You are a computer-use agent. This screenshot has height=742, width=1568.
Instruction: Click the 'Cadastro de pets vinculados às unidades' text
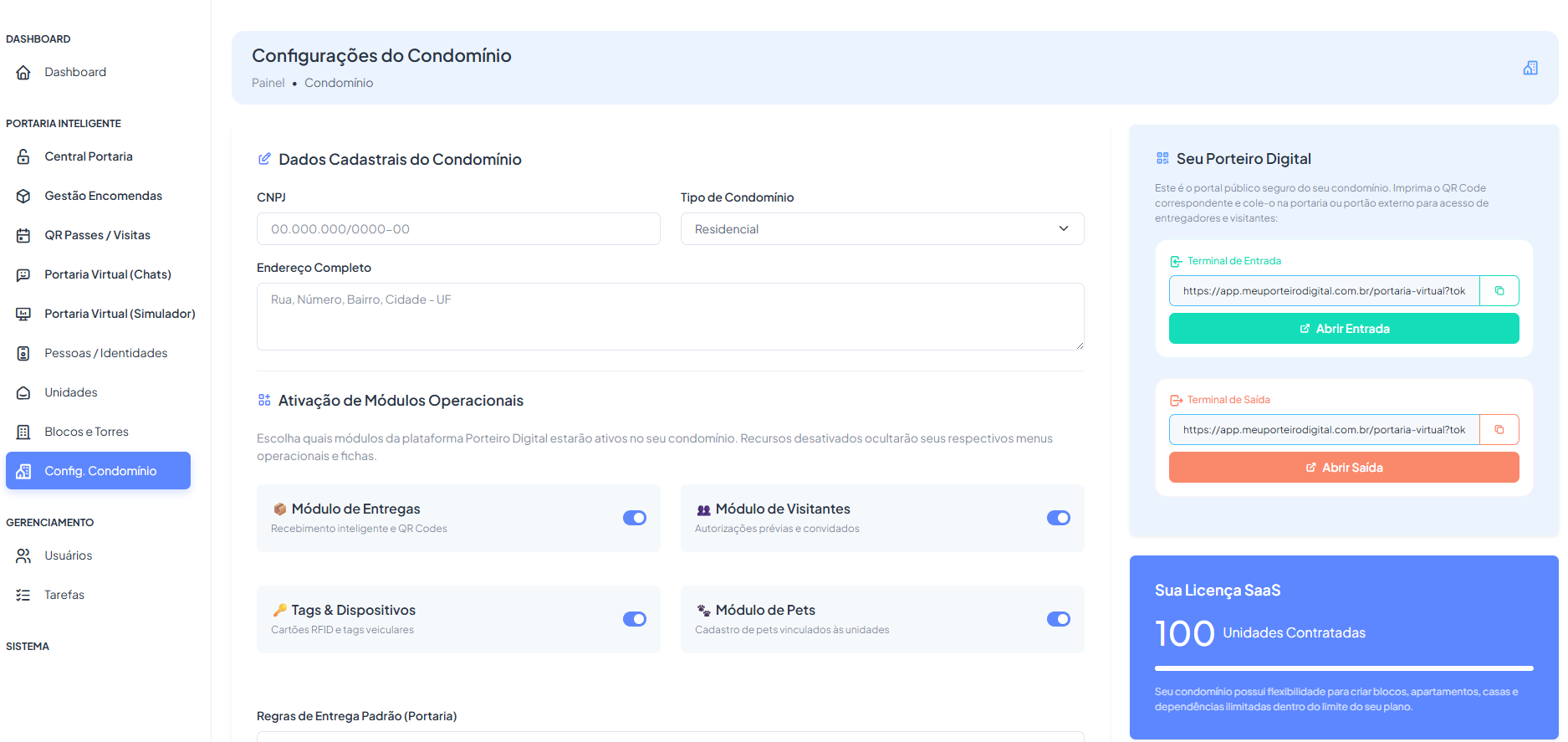792,630
